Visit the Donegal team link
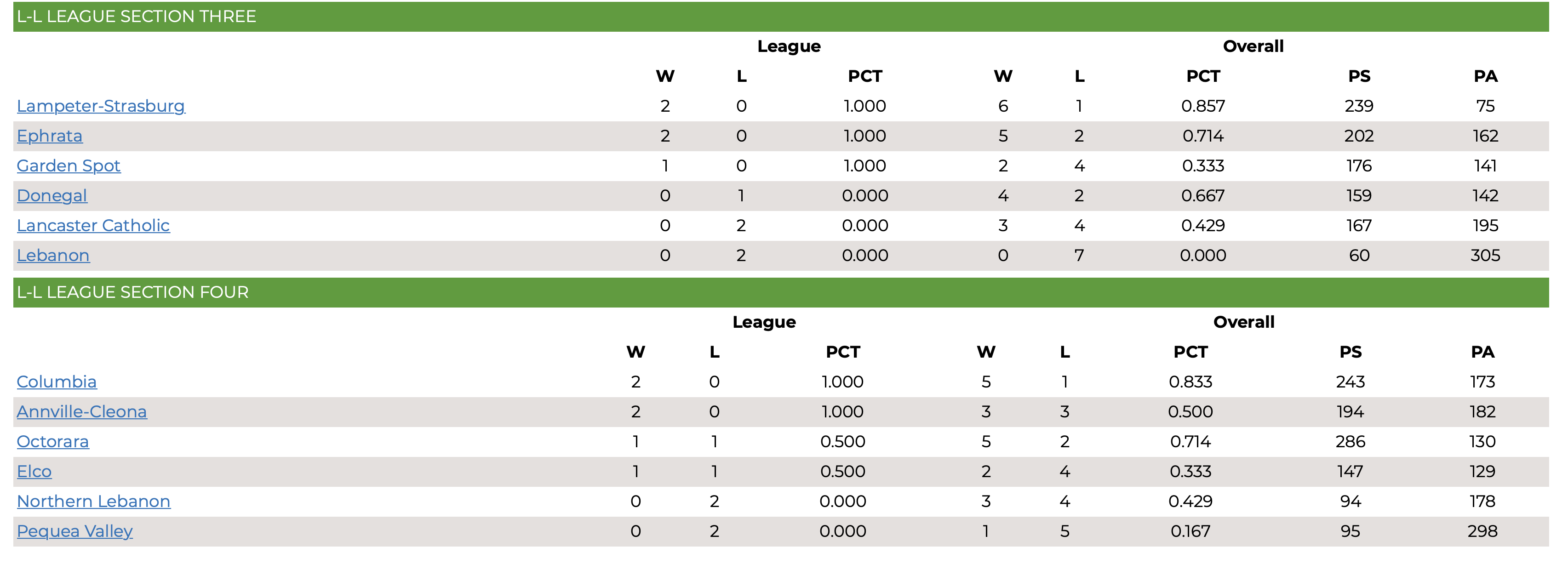 click(x=52, y=196)
